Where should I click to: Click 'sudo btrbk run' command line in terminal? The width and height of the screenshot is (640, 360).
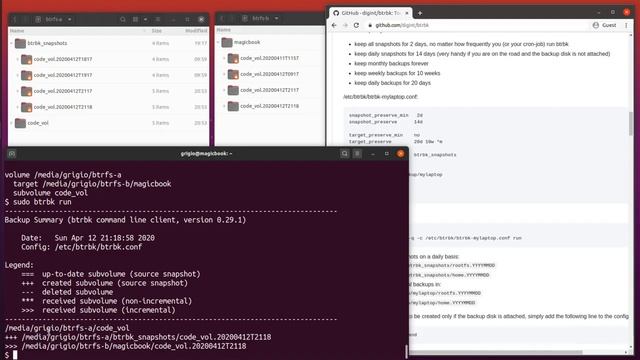pos(38,202)
